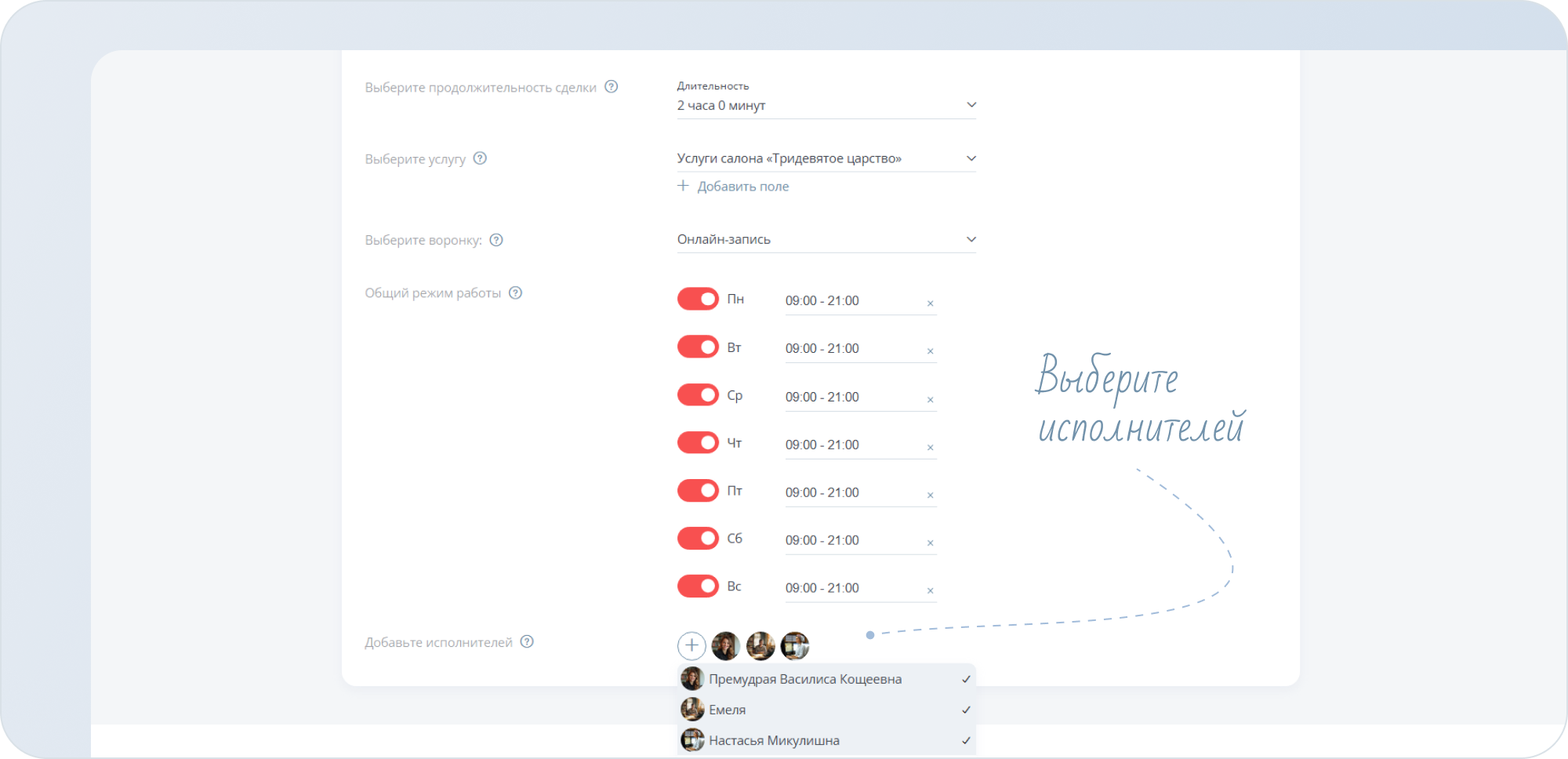This screenshot has width=1568, height=759.
Task: Expand the services dropdown "Услуги салона"
Action: pos(826,158)
